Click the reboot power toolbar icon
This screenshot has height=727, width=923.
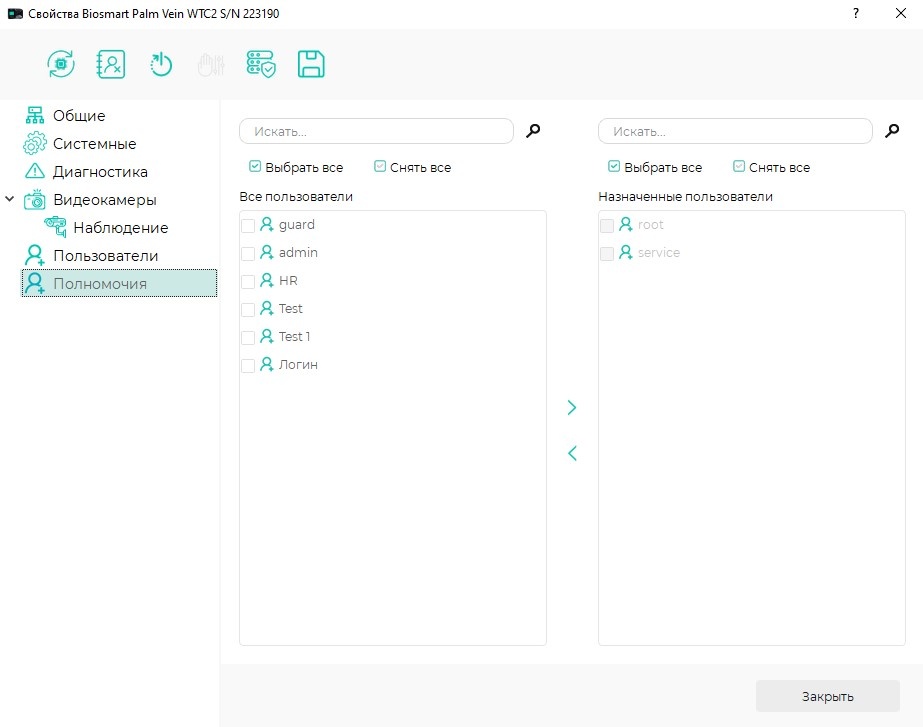point(161,64)
